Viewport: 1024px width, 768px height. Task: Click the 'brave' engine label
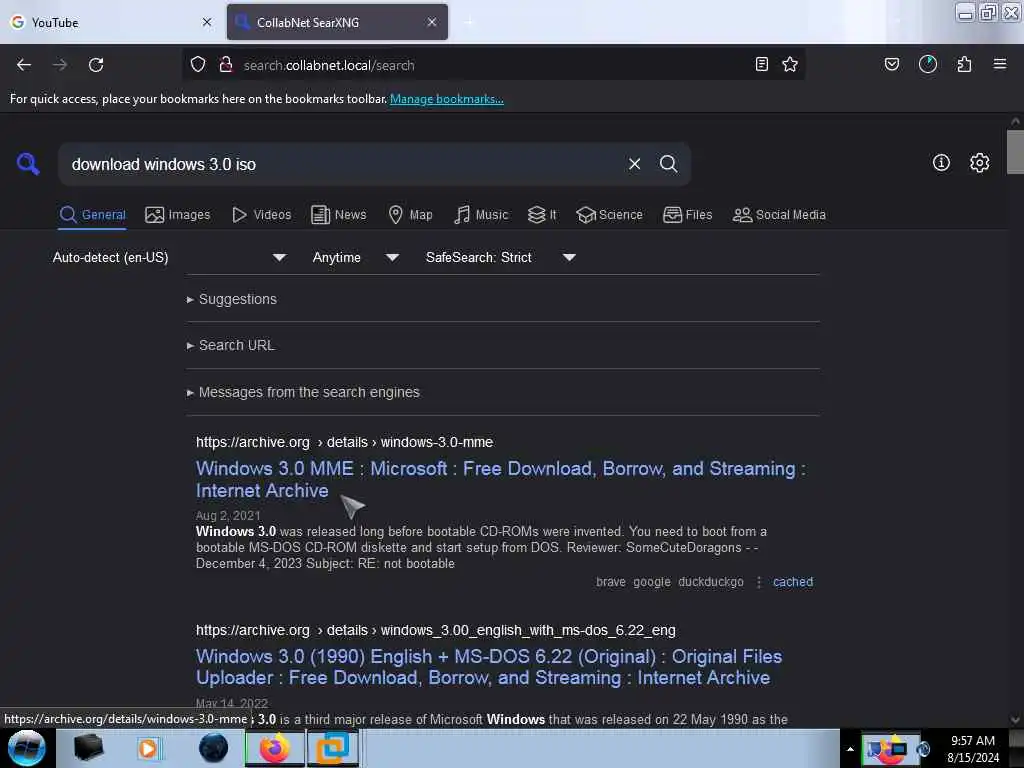[x=611, y=582]
